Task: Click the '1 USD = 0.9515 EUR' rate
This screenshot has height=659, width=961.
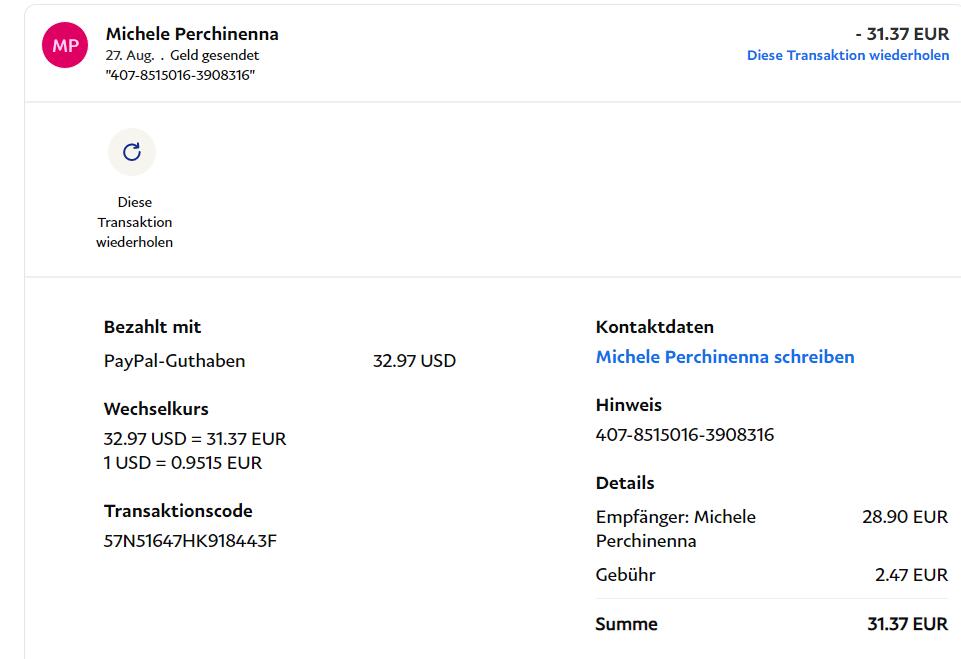Action: (183, 463)
